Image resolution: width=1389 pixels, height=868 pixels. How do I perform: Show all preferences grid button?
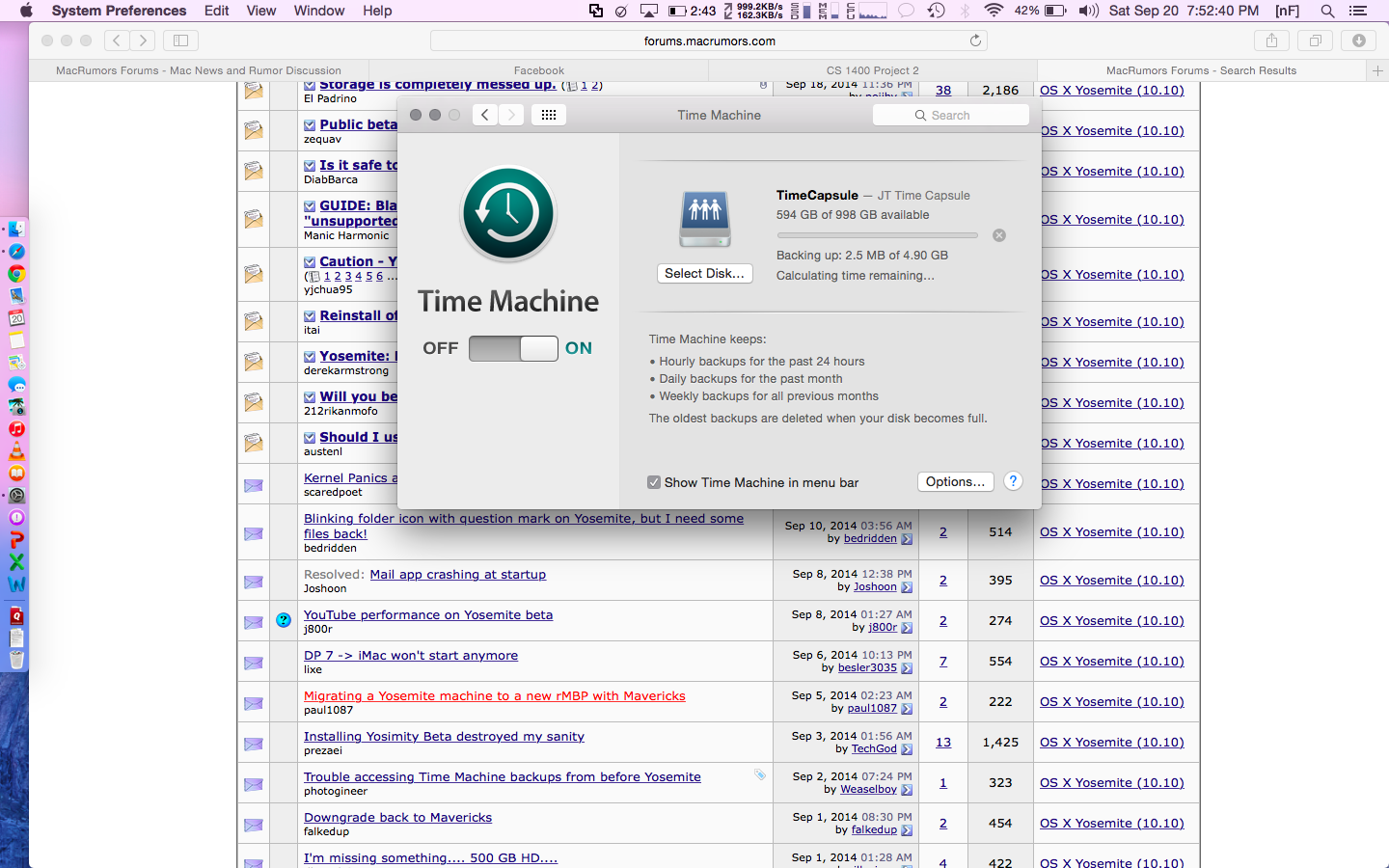pyautogui.click(x=549, y=115)
